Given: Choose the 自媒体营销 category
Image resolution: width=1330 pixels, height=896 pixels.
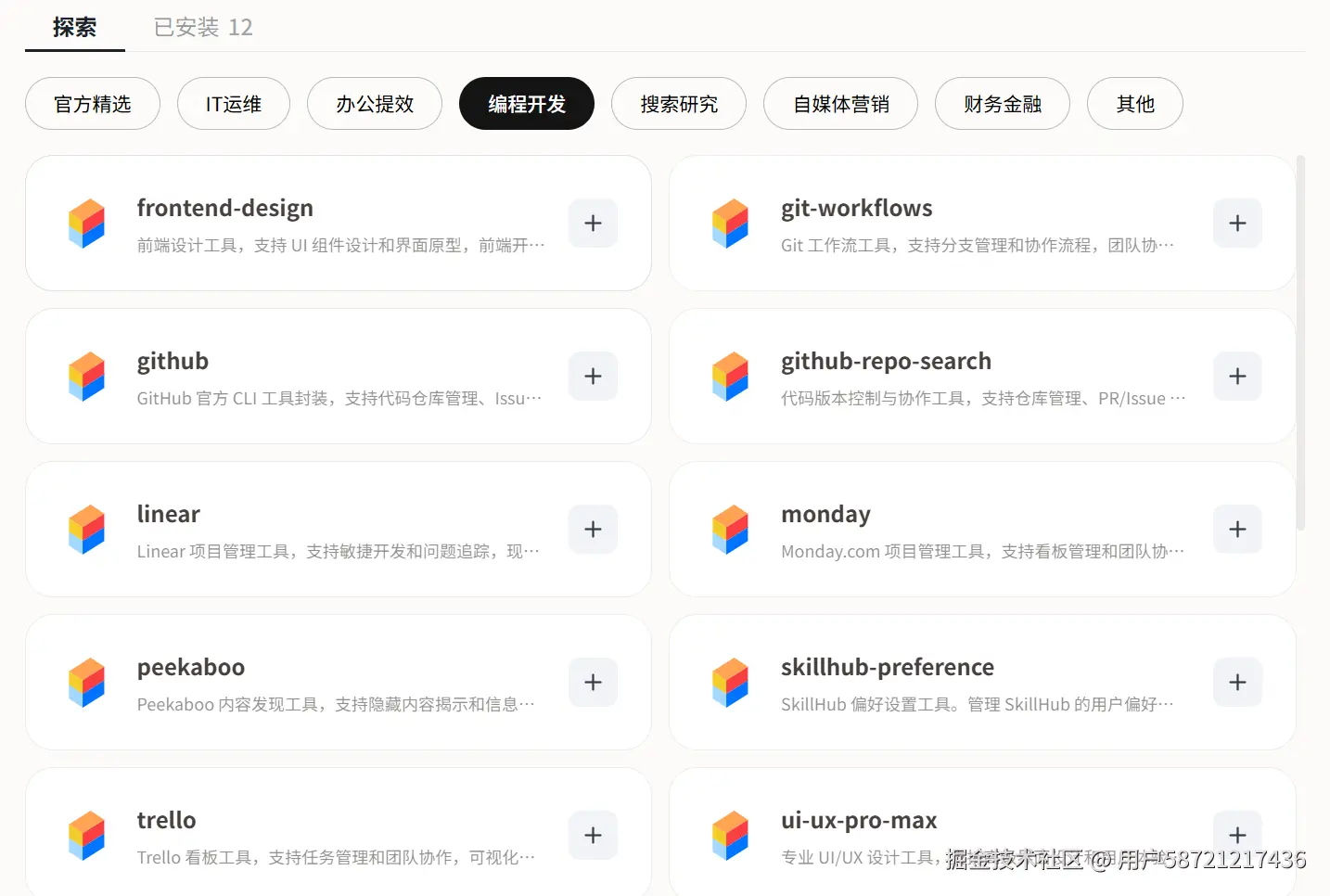Looking at the screenshot, I should (x=841, y=104).
